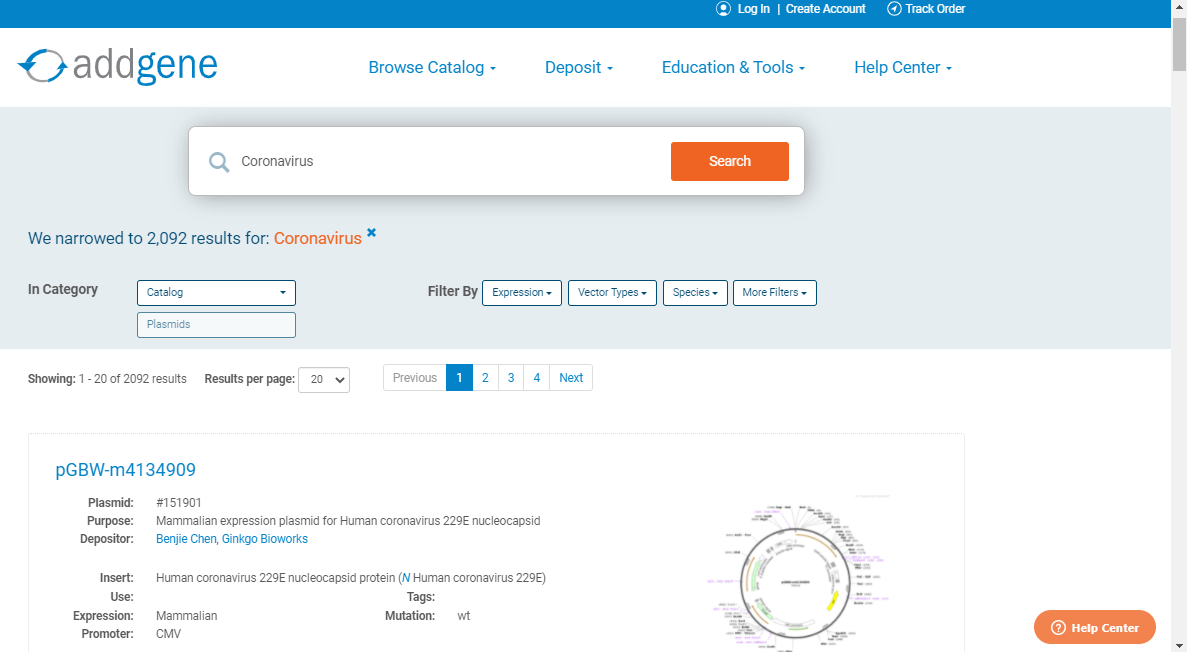1187x652 pixels.
Task: Click the orange Search button
Action: pos(730,161)
